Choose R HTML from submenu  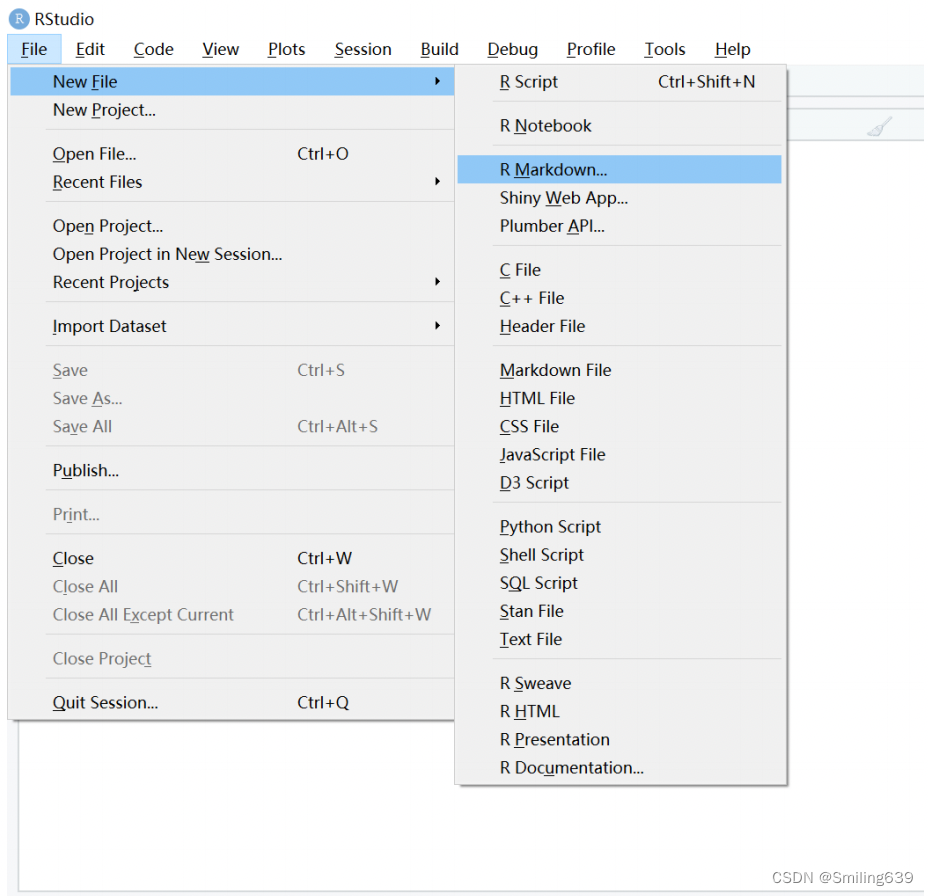620,711
